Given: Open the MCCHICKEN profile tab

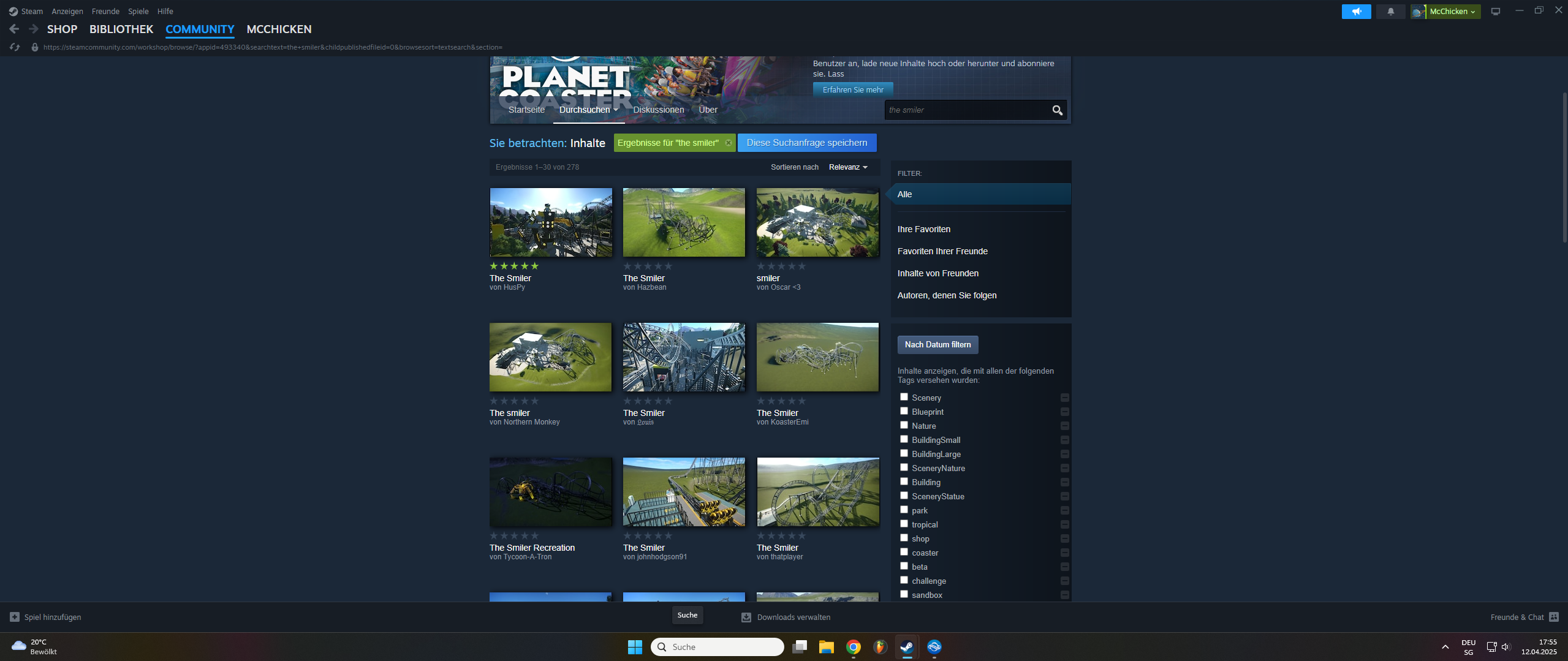Looking at the screenshot, I should pos(279,29).
